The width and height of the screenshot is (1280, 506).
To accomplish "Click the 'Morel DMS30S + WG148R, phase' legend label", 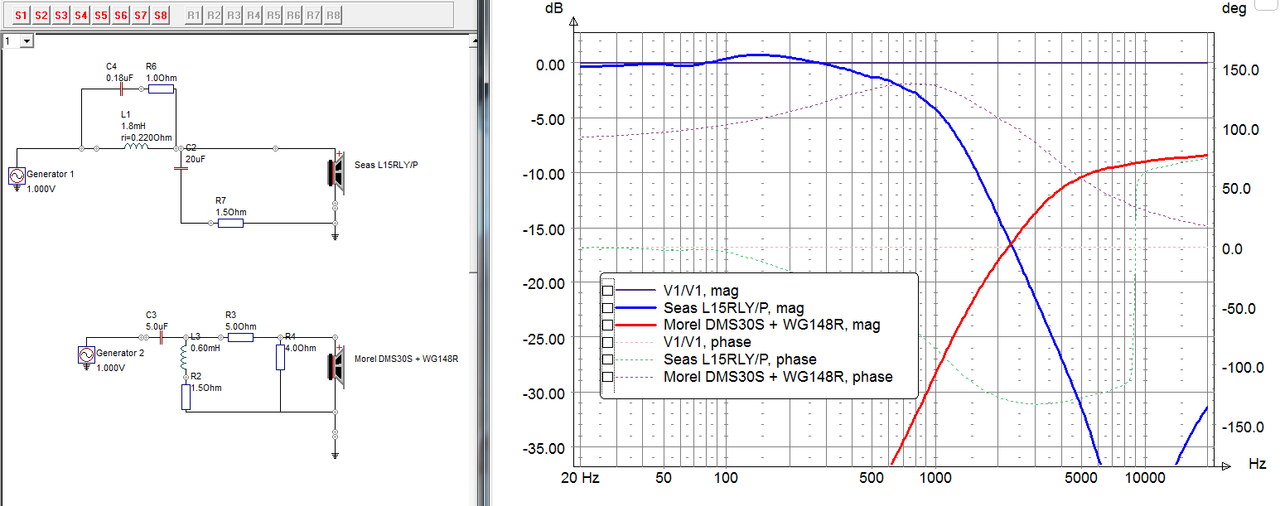I will pos(778,376).
